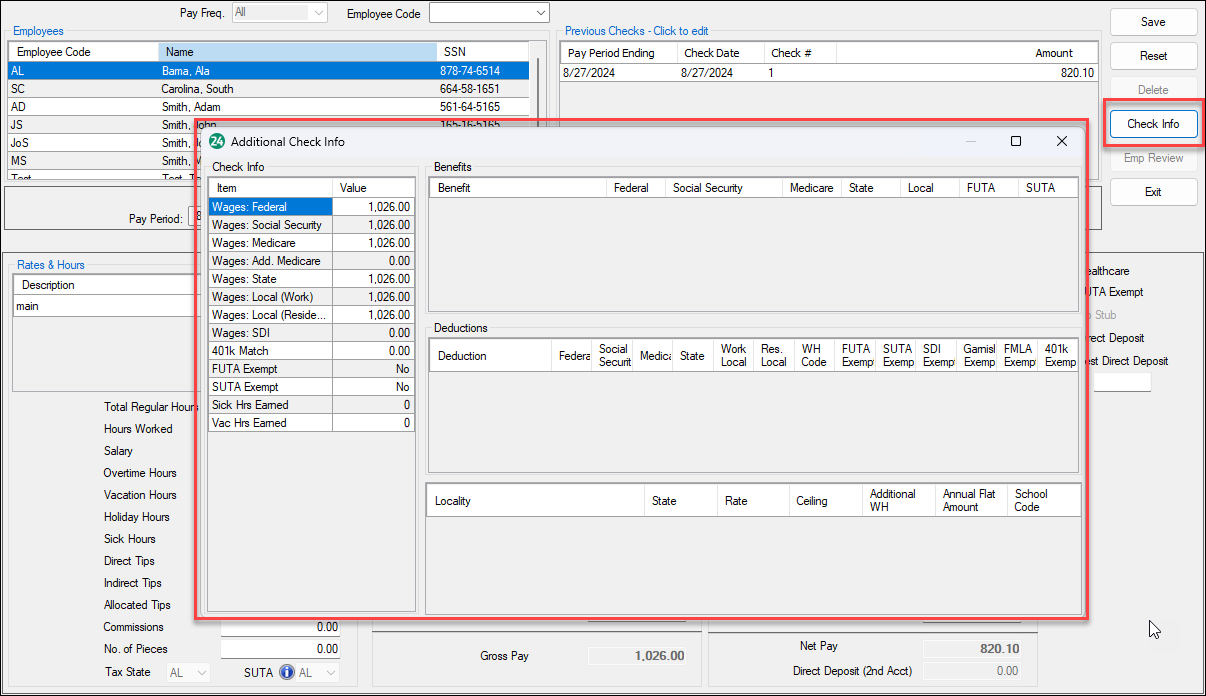
Task: Close the Additional Check Info dialog
Action: click(1062, 142)
